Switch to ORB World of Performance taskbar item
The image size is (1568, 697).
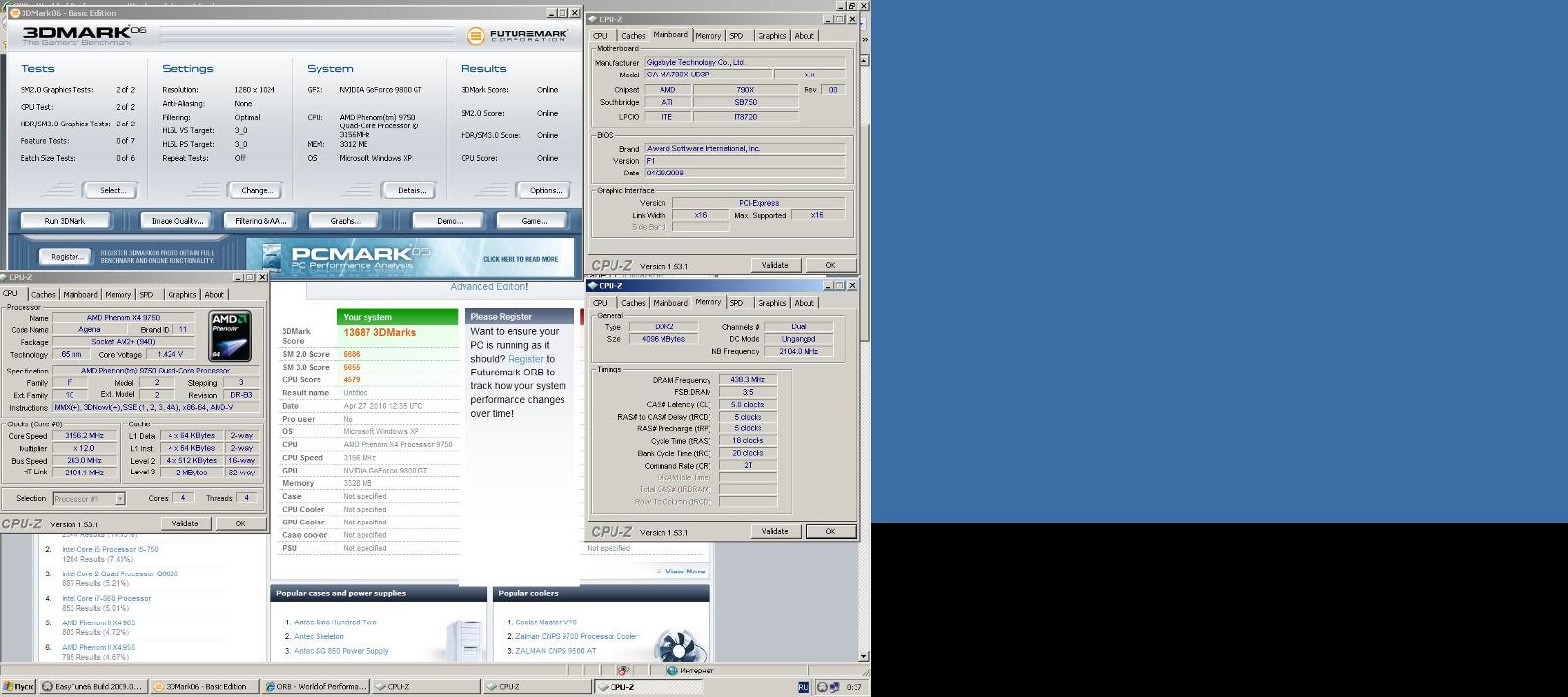tap(315, 687)
